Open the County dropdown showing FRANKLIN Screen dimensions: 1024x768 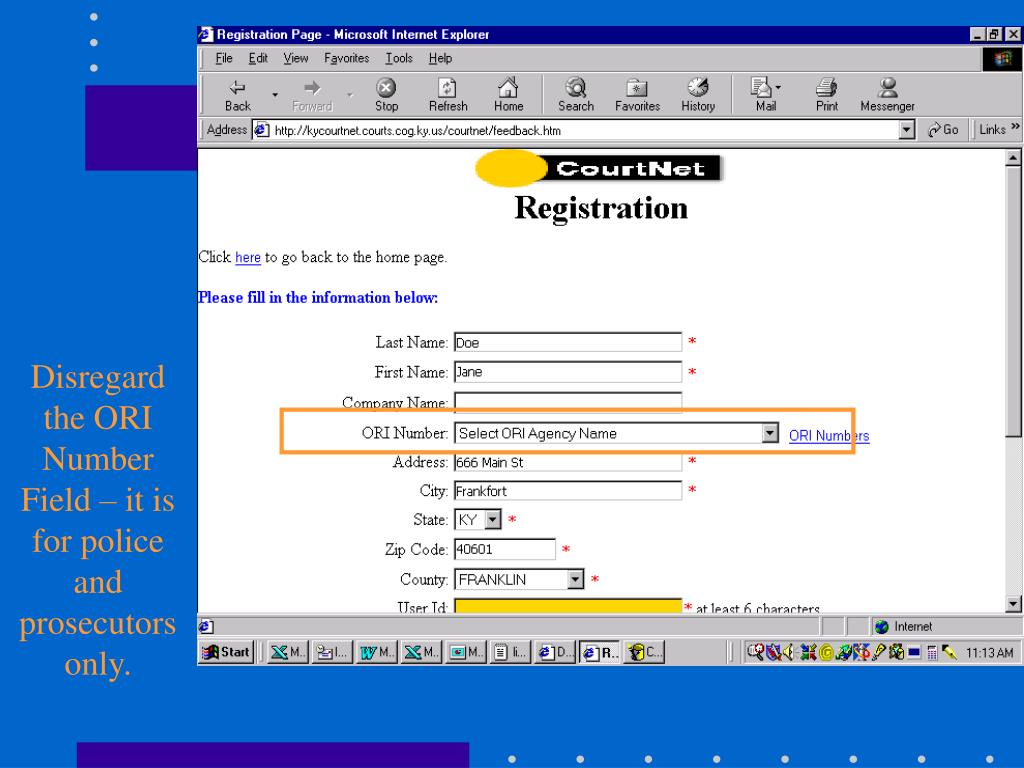pyautogui.click(x=576, y=579)
